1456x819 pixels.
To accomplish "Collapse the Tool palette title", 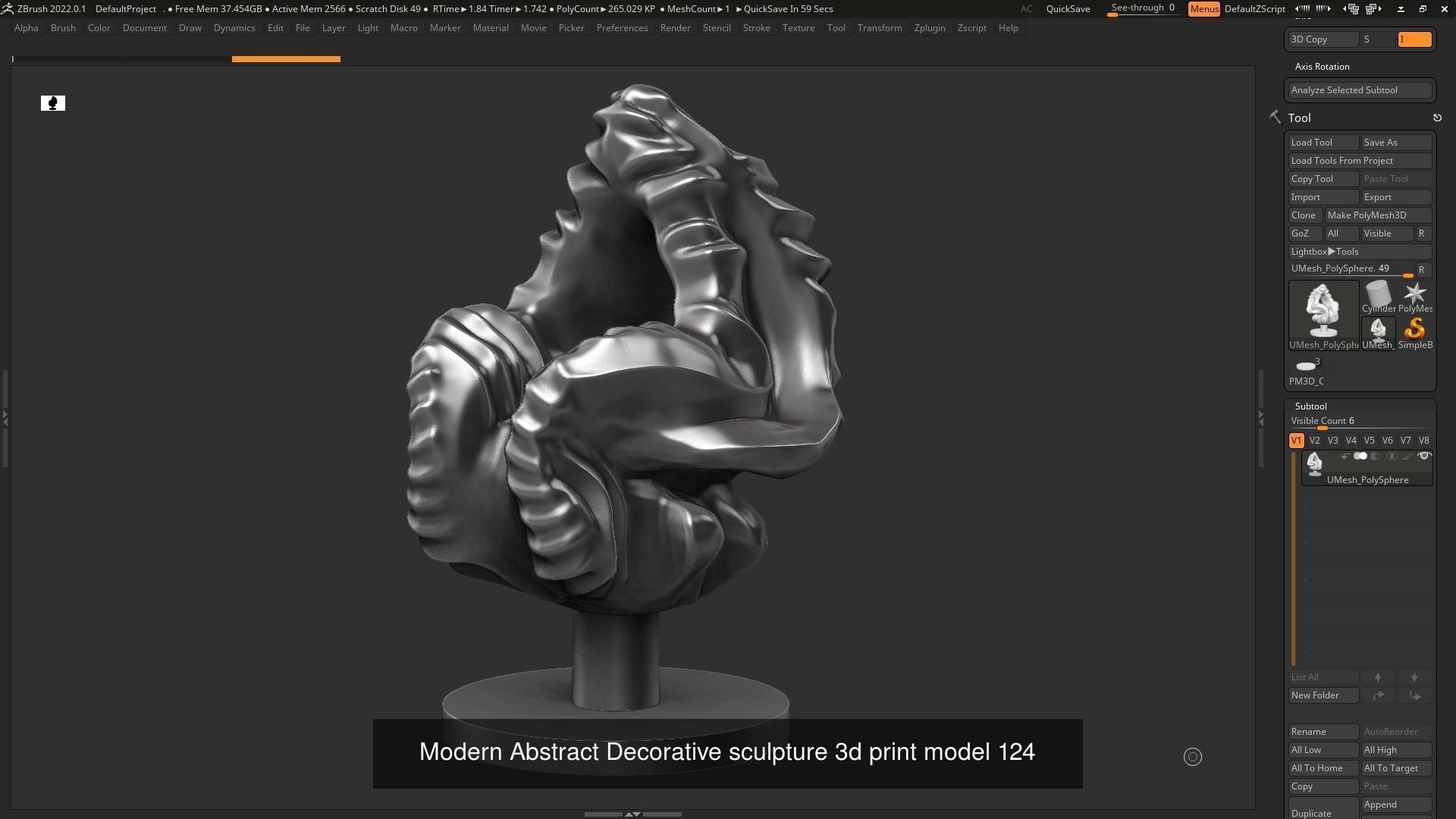I will [x=1299, y=118].
